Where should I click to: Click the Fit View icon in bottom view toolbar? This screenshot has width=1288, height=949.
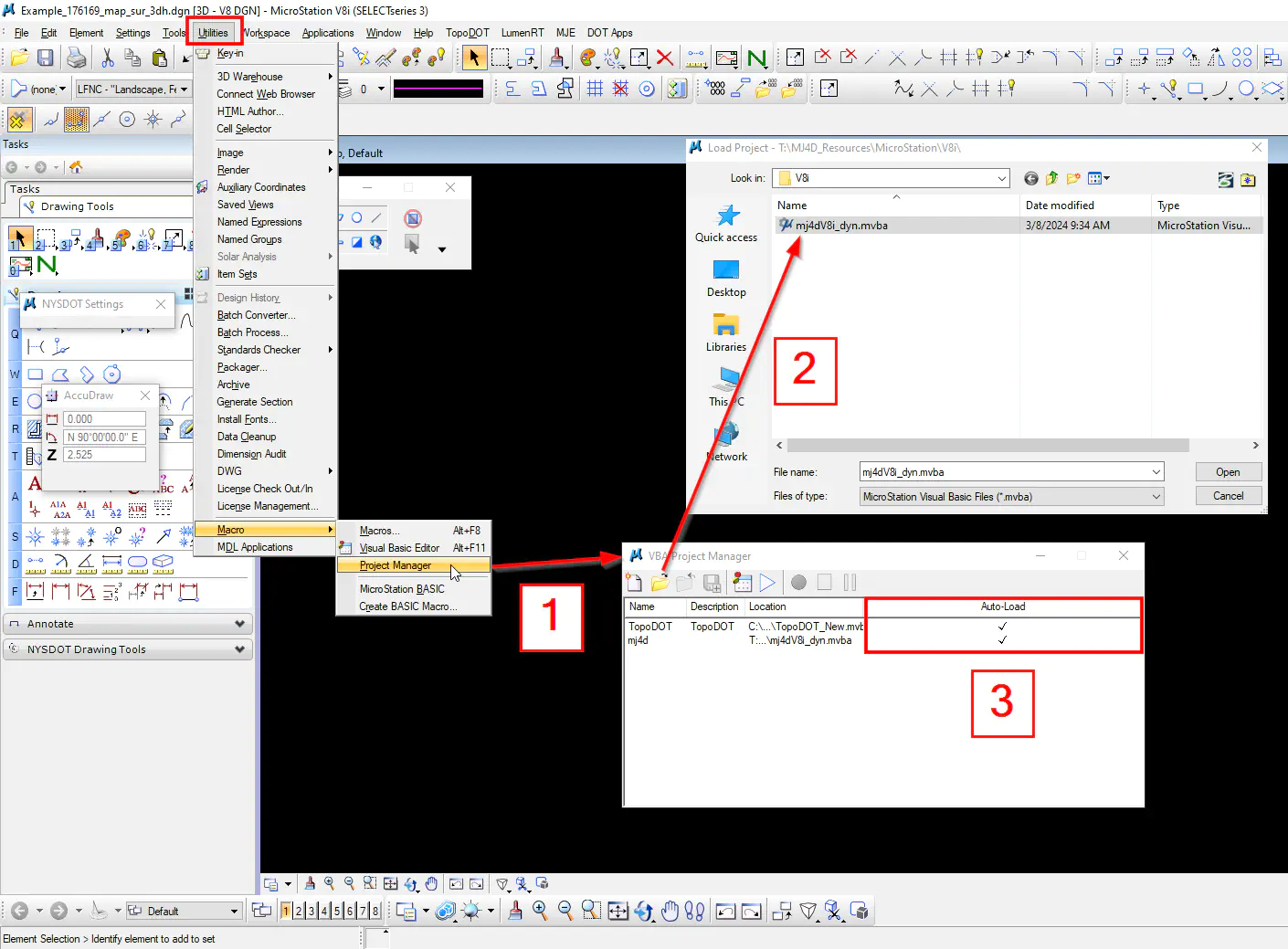pos(618,911)
